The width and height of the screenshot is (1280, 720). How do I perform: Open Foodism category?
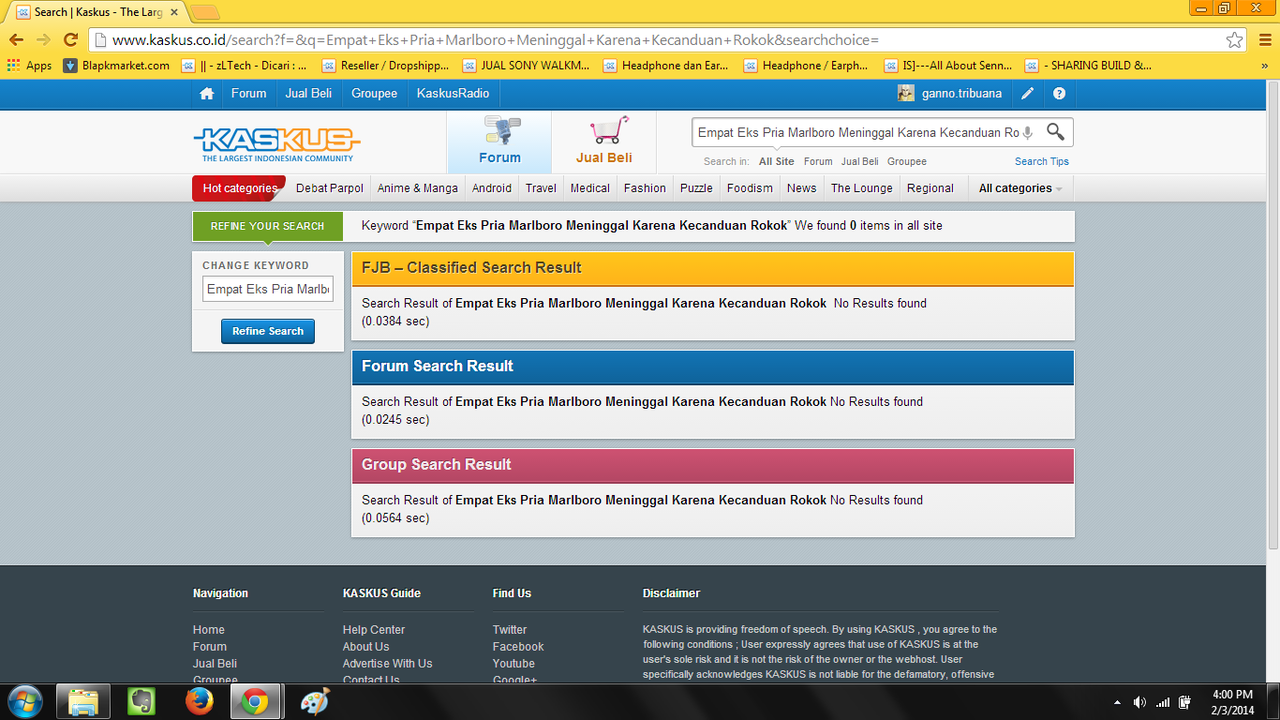pos(750,188)
